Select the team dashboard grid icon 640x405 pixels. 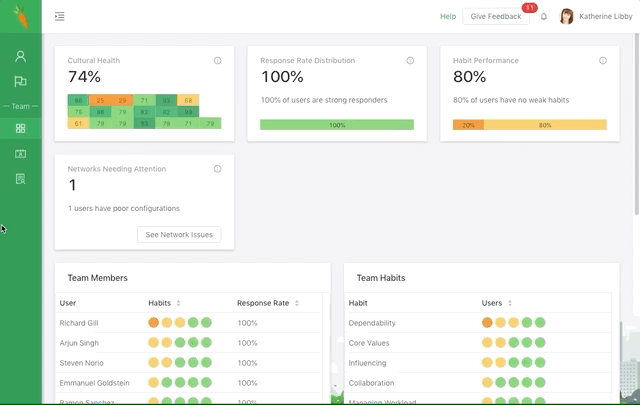[x=20, y=129]
